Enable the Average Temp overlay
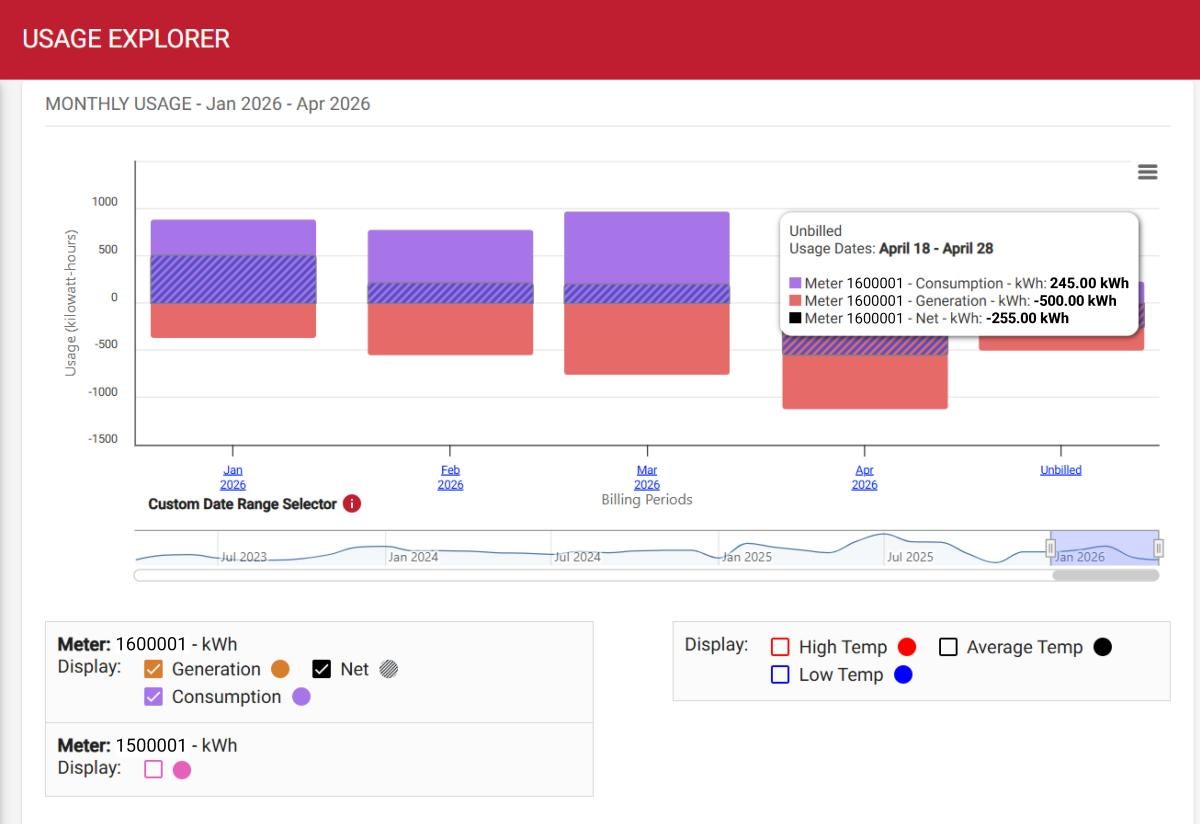1200x824 pixels. [946, 647]
